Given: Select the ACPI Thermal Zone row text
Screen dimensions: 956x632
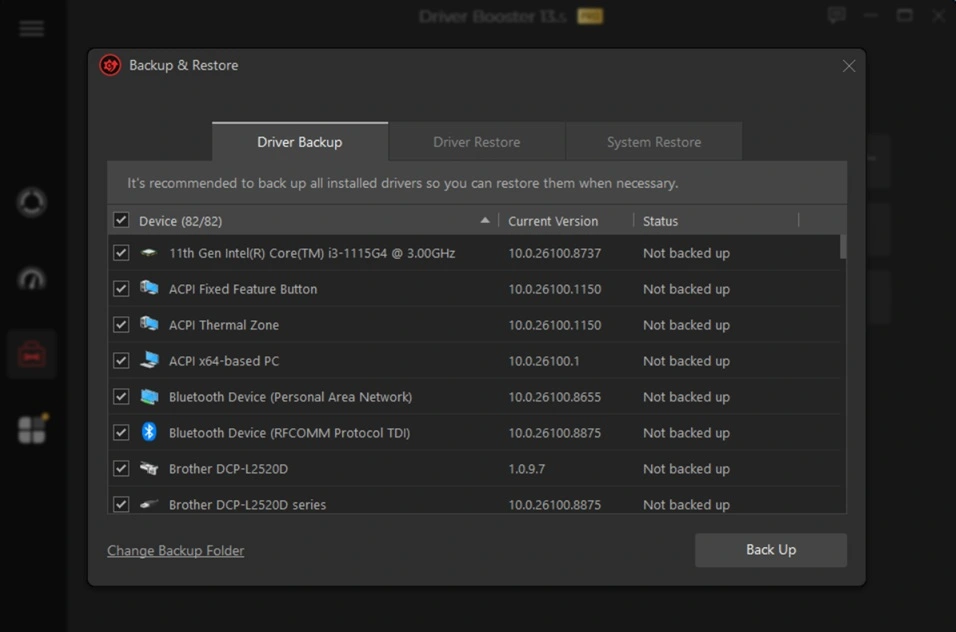Looking at the screenshot, I should [224, 325].
